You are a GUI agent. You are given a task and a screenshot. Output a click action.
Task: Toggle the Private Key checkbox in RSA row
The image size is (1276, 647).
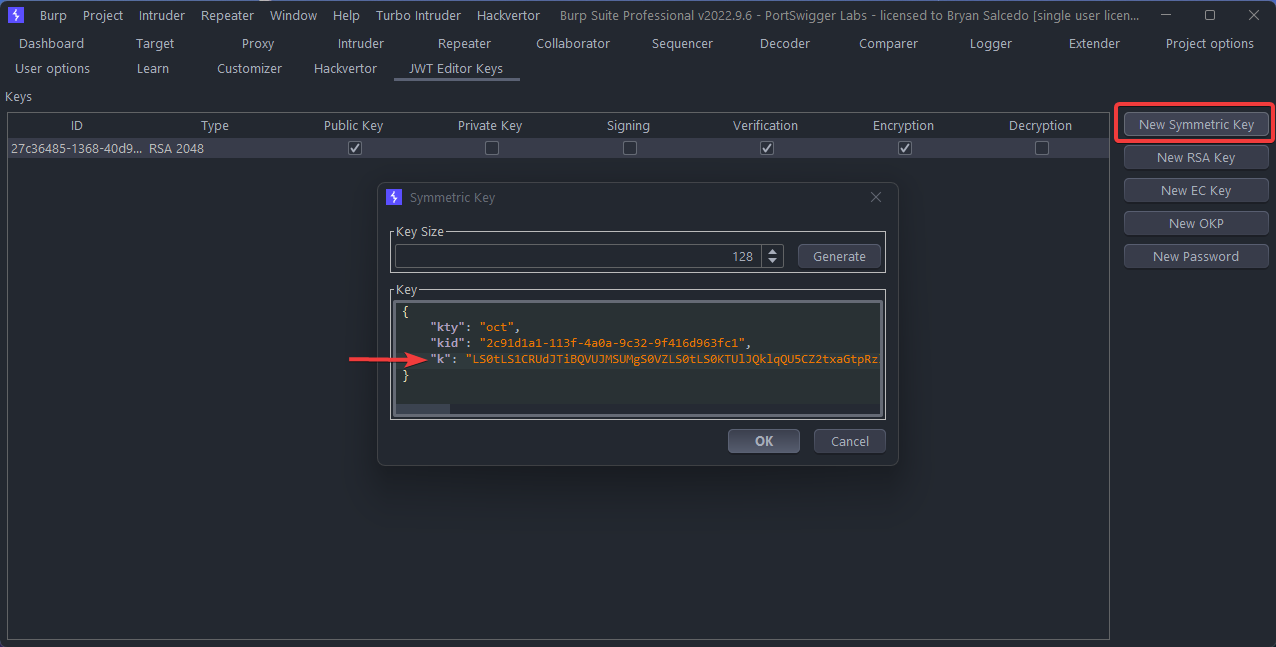pyautogui.click(x=491, y=148)
